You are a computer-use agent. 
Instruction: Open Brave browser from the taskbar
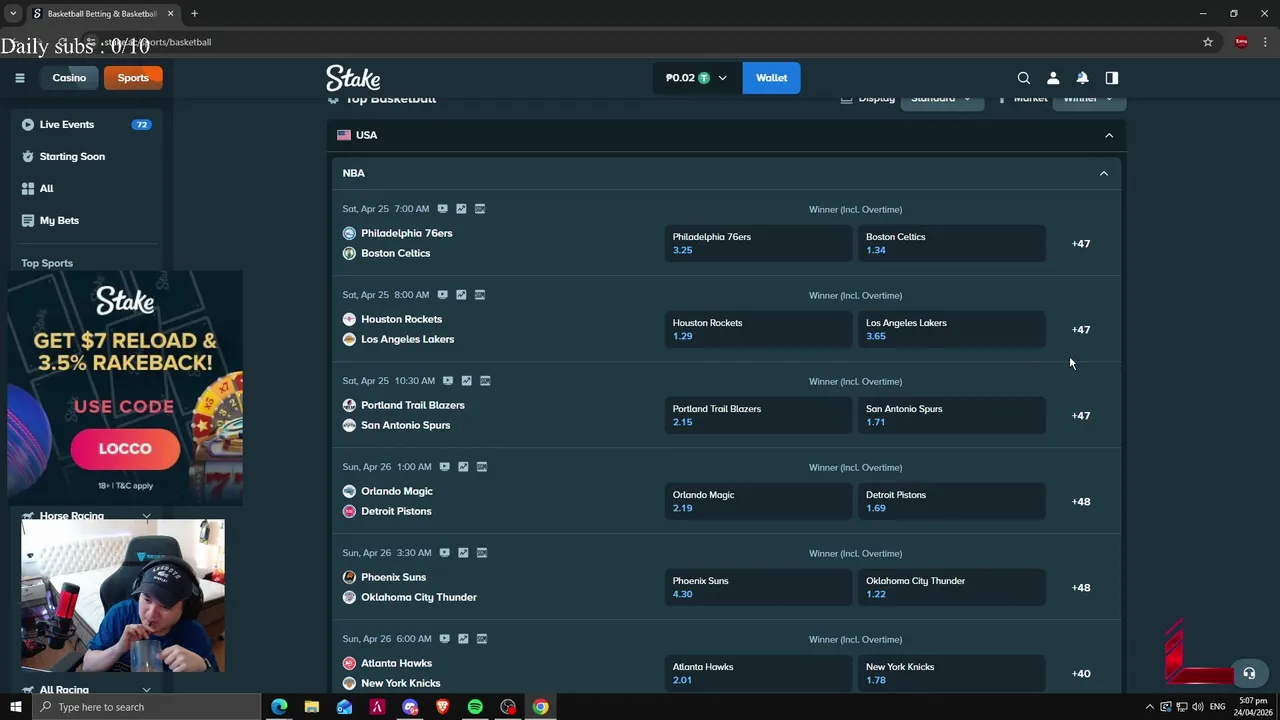[x=442, y=707]
